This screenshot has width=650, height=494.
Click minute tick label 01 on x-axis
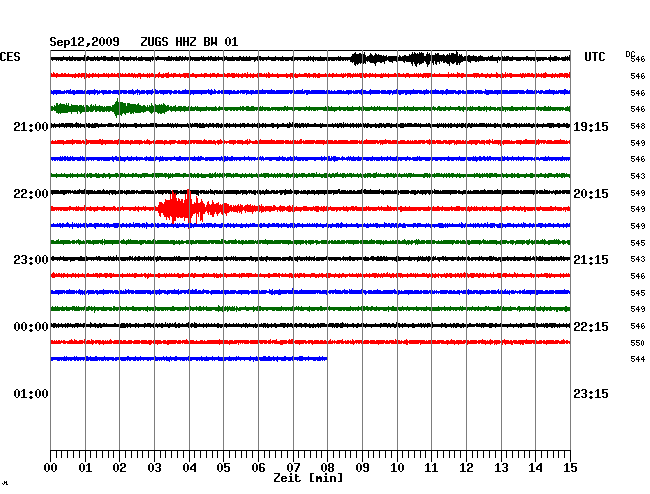coord(85,467)
